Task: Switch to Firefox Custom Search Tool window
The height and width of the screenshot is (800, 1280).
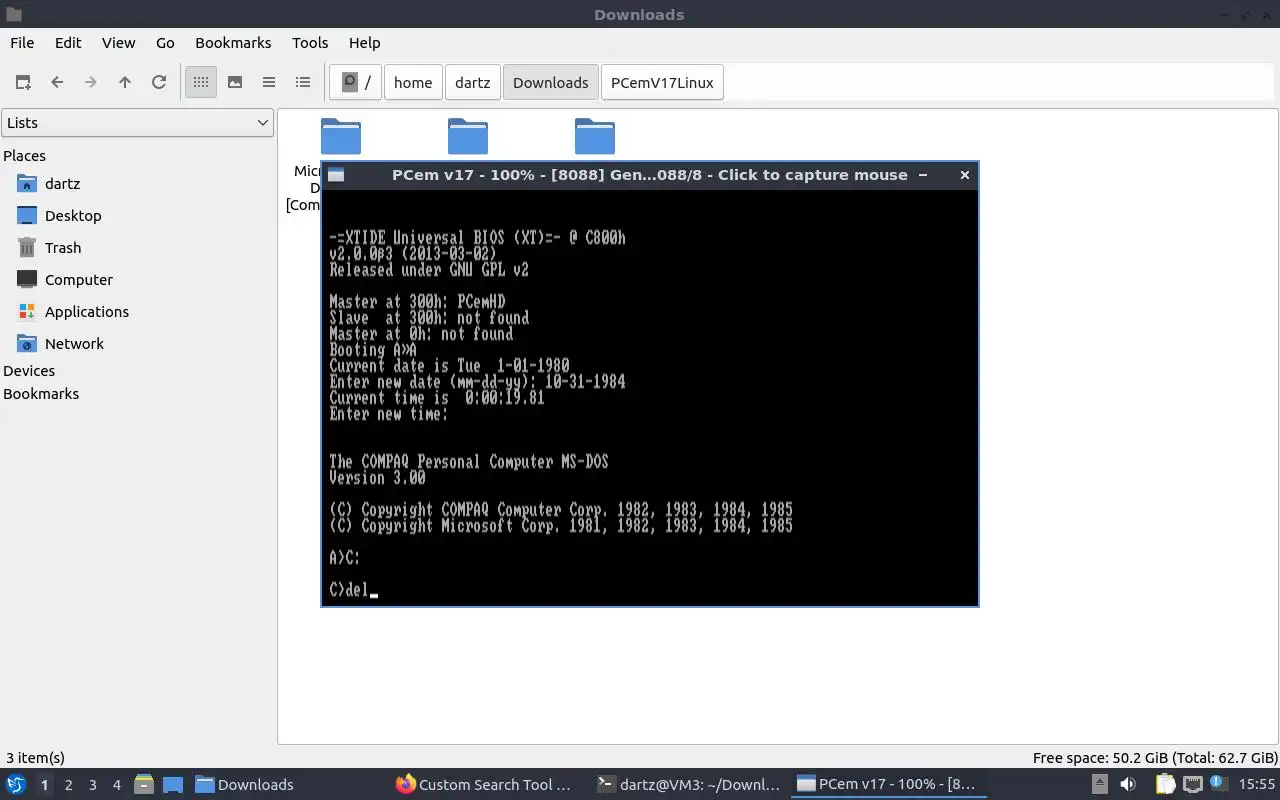Action: [x=484, y=784]
